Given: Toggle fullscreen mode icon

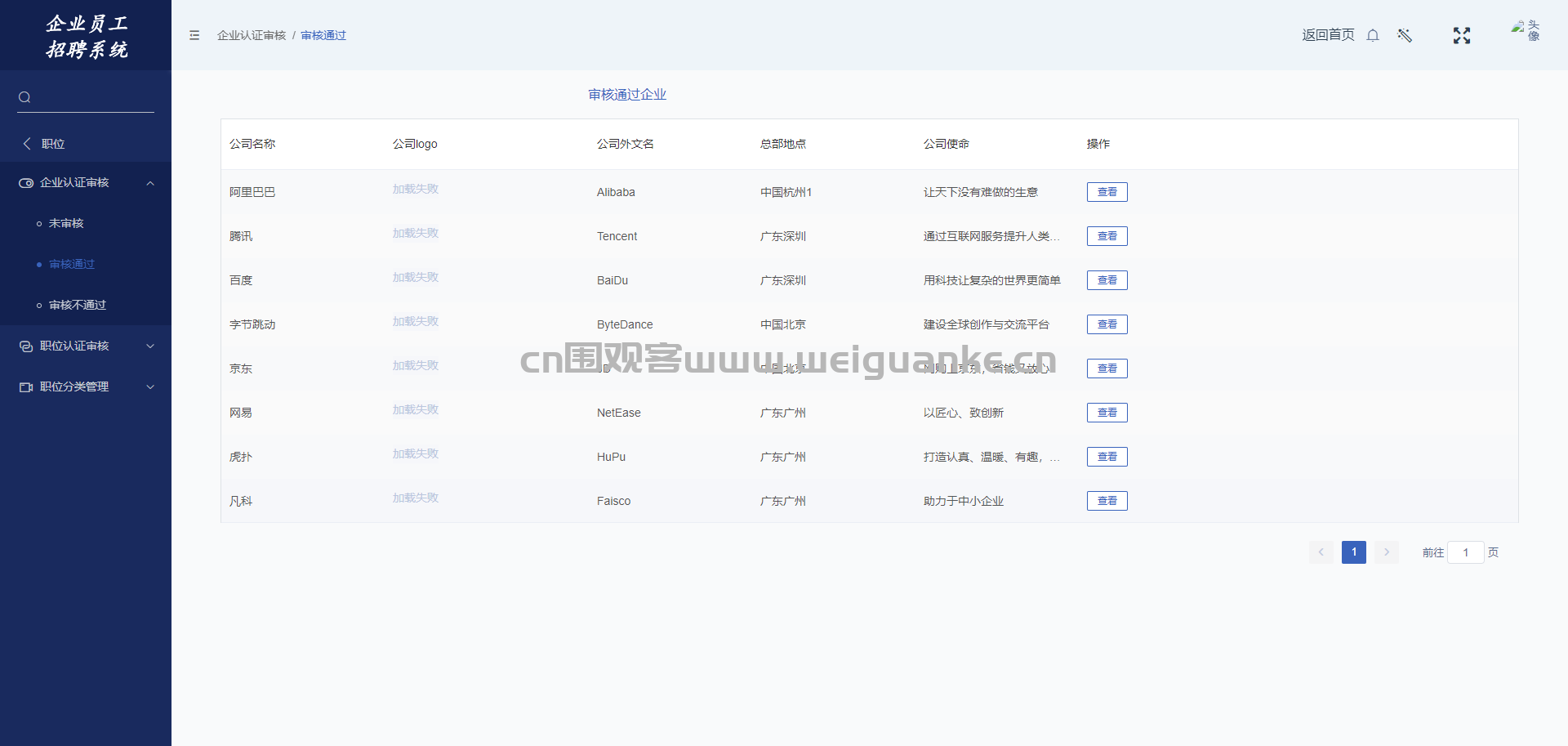Looking at the screenshot, I should click(x=1462, y=35).
